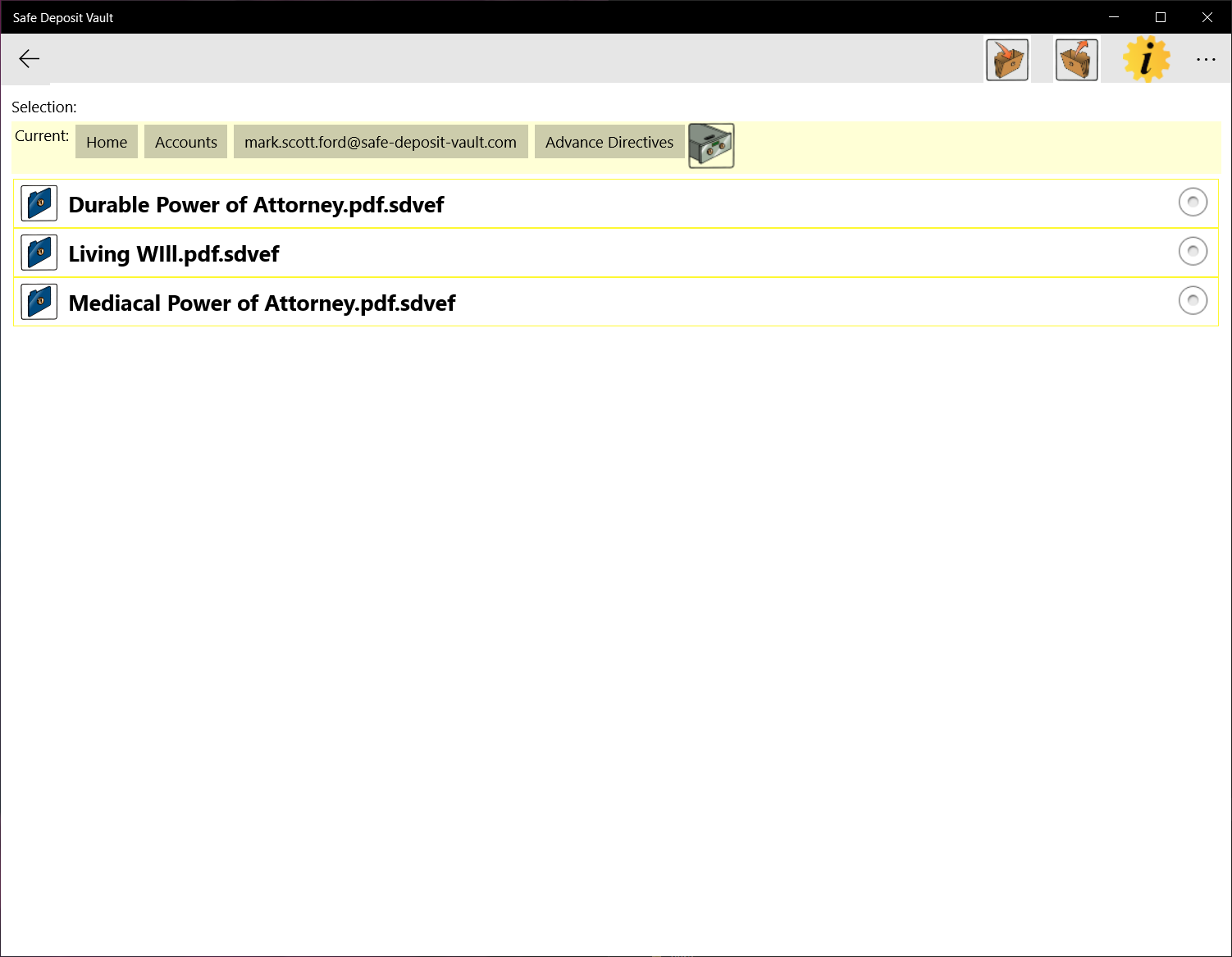The height and width of the screenshot is (957, 1232).
Task: Click file icon beside Durable Power of Attorney
Action: (39, 203)
